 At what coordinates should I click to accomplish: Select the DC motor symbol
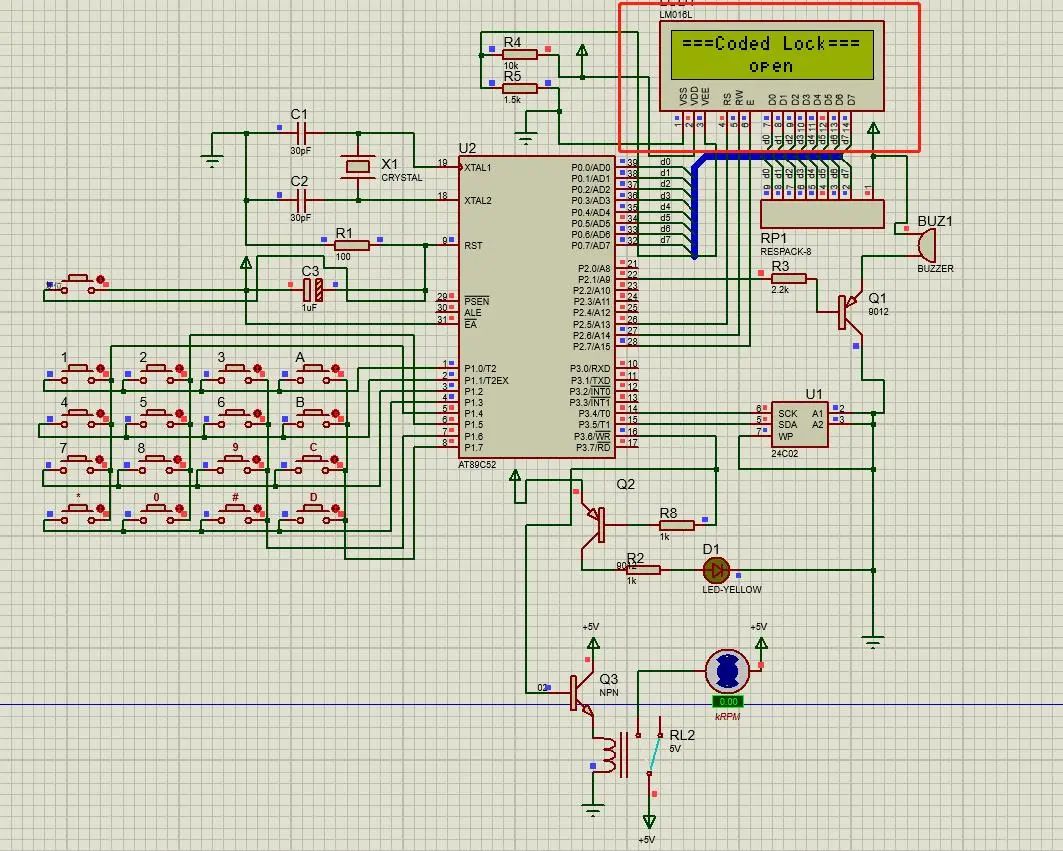tap(727, 671)
